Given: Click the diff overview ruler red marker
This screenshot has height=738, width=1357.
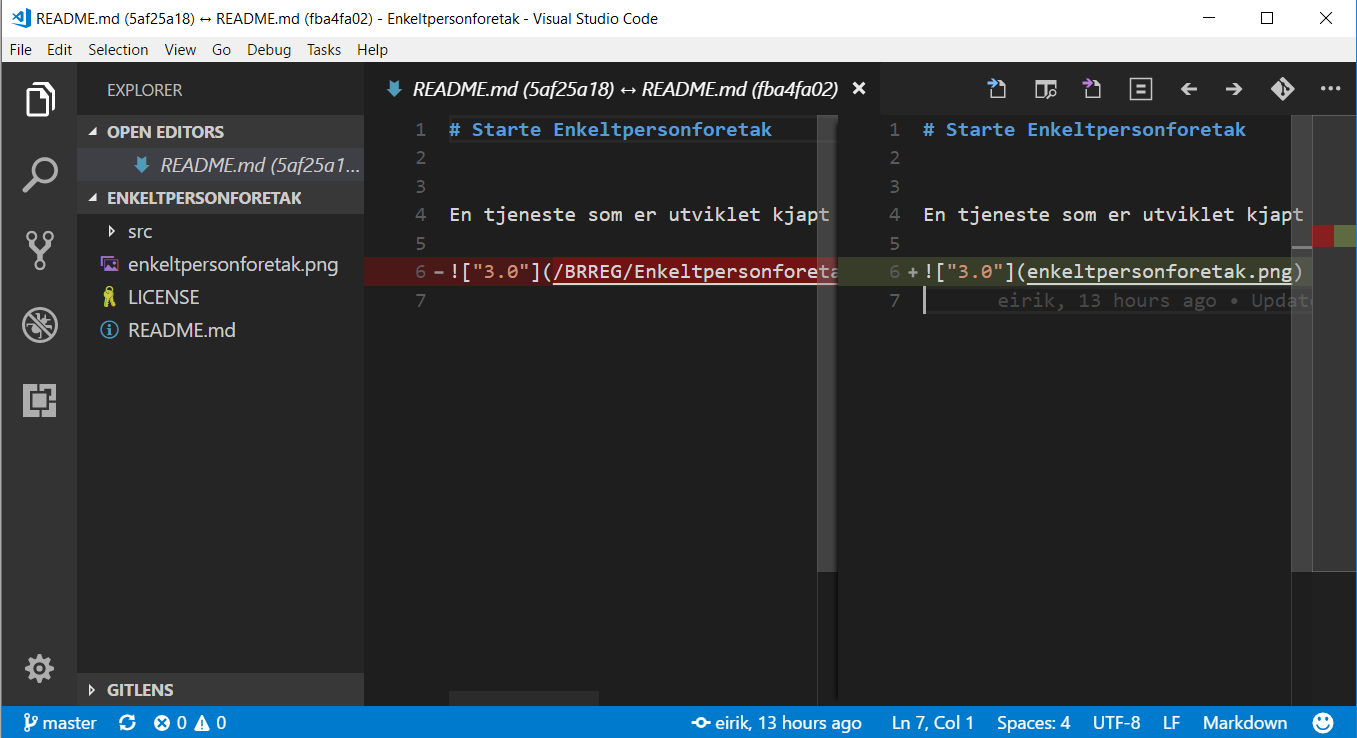Looking at the screenshot, I should (x=1323, y=237).
